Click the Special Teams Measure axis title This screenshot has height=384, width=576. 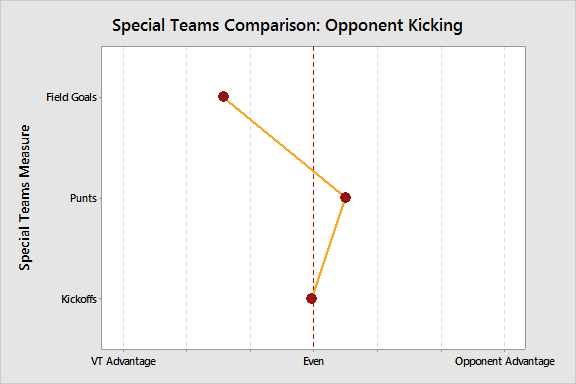[x=25, y=198]
